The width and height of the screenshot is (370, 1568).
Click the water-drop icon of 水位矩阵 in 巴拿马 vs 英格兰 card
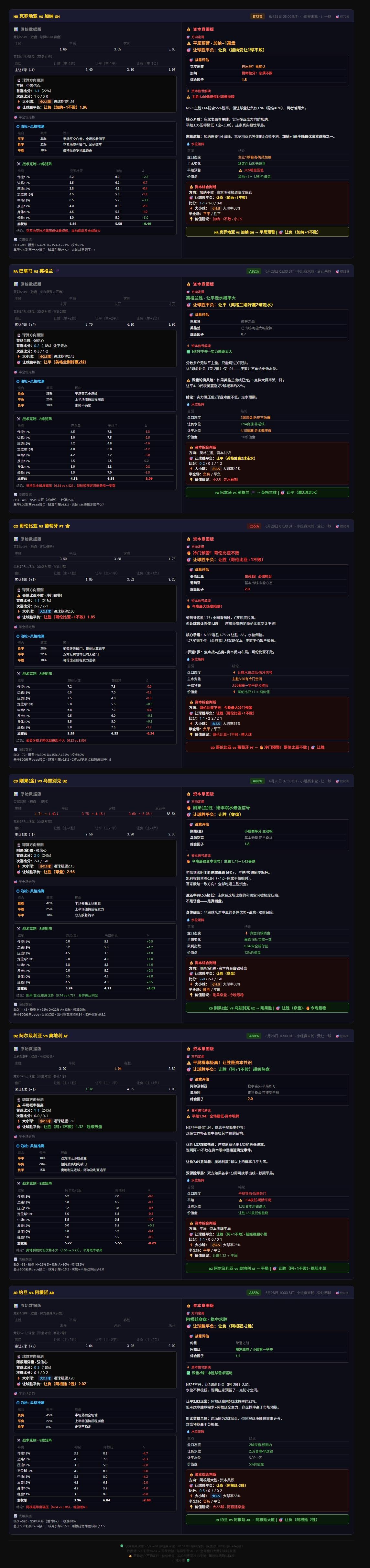pos(189,404)
